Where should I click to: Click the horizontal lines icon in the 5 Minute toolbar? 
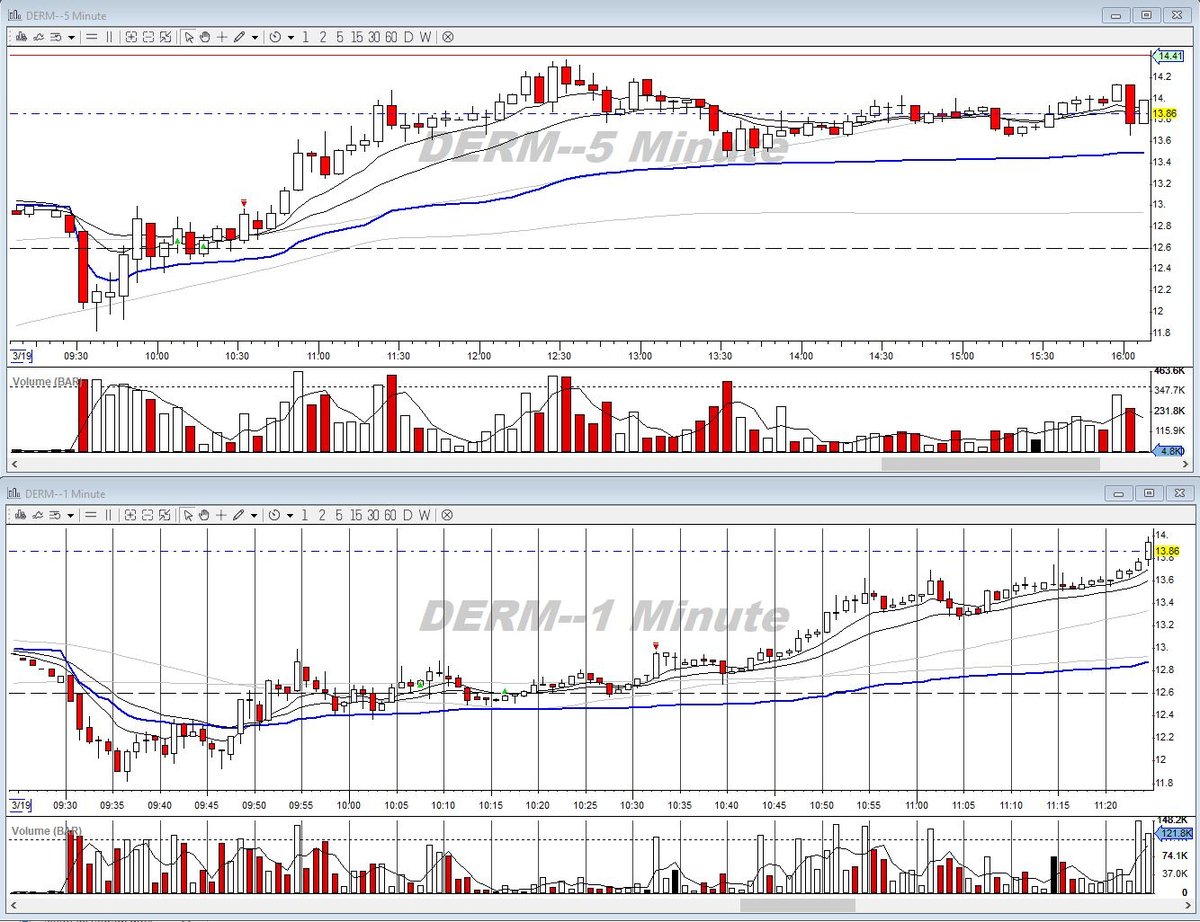(x=91, y=37)
